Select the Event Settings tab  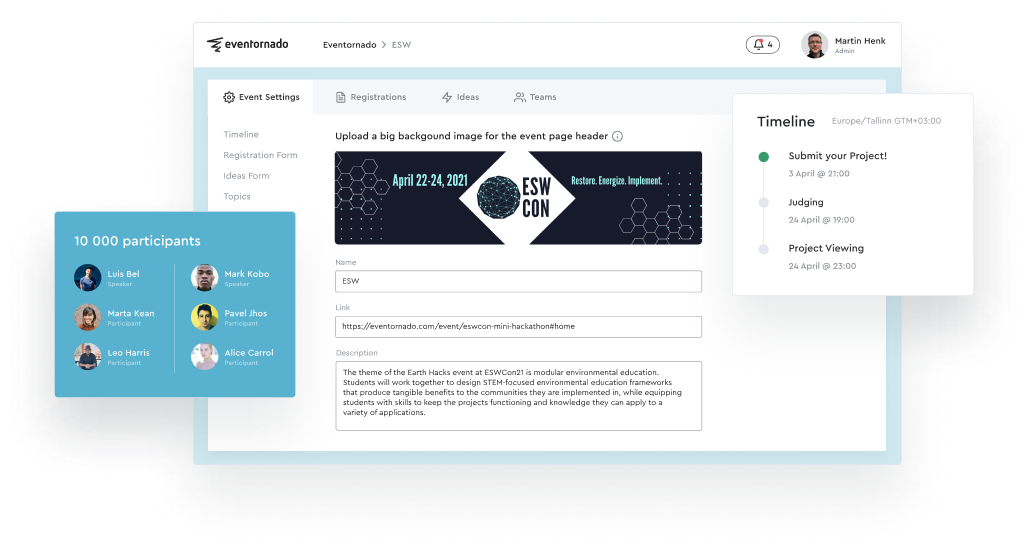pyautogui.click(x=261, y=97)
